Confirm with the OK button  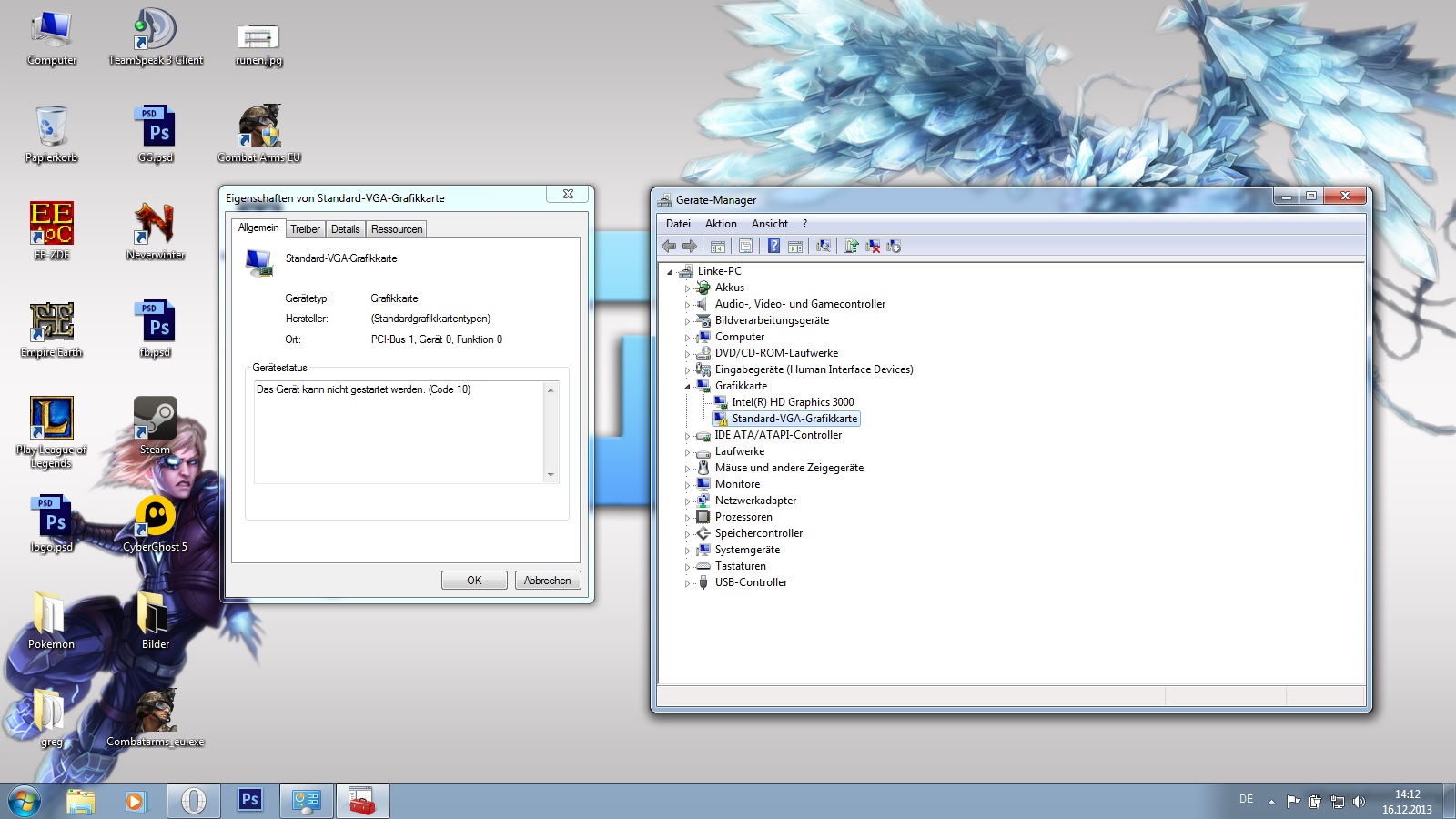[x=474, y=581]
